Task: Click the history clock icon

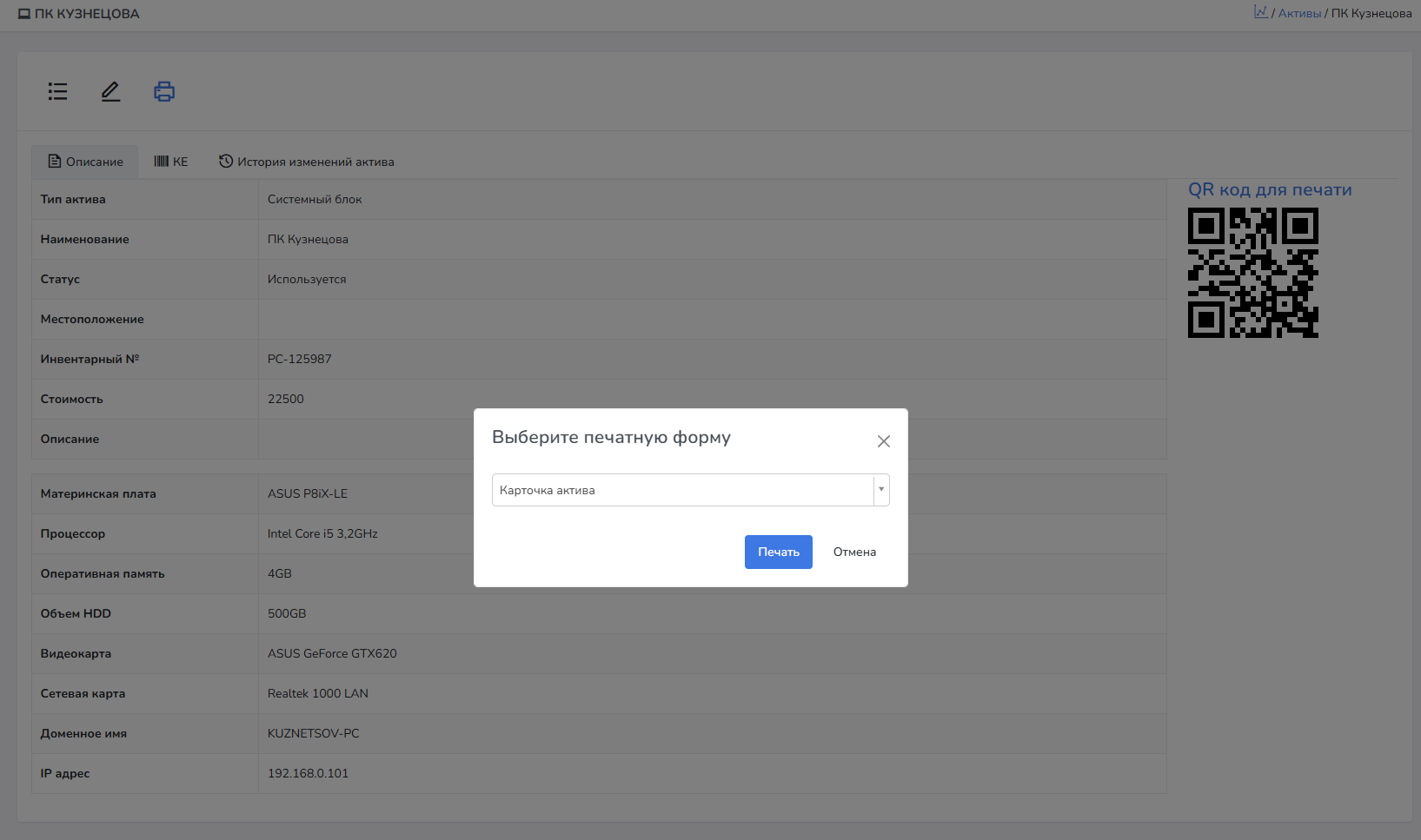Action: (x=226, y=162)
